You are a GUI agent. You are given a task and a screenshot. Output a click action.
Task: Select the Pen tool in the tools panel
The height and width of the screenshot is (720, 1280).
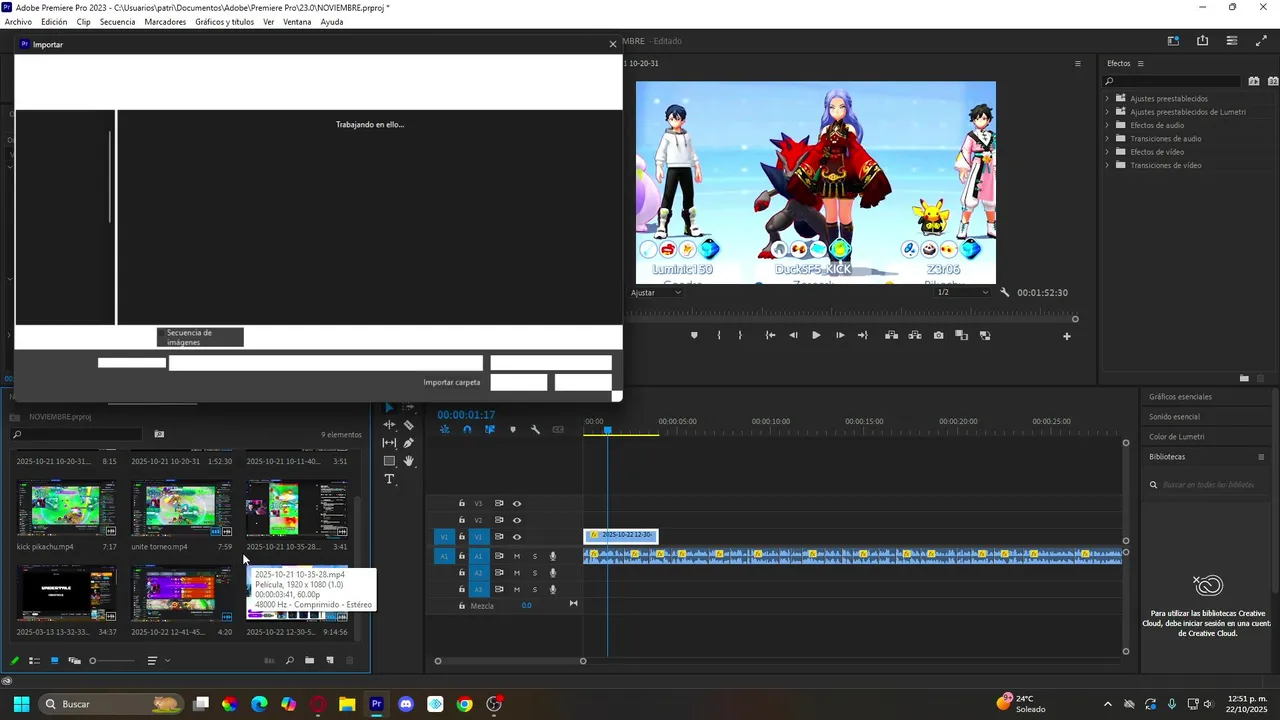coord(408,443)
